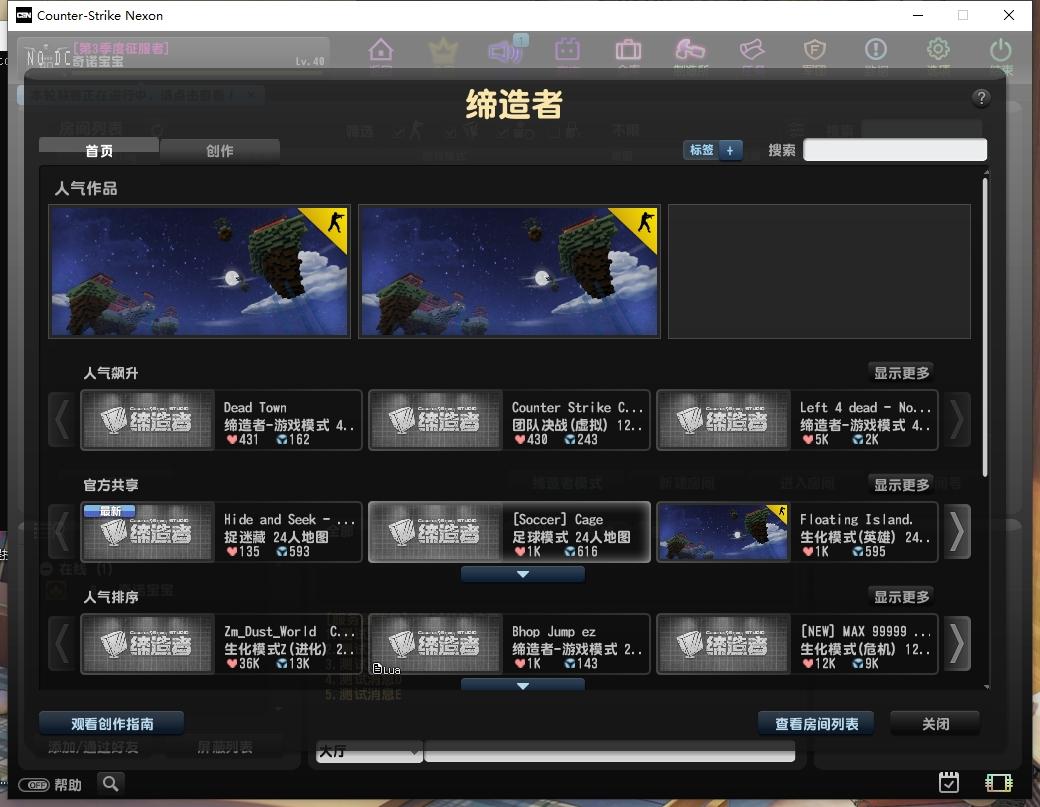Open the 大厅 channel dropdown
This screenshot has width=1040, height=807.
tap(369, 751)
